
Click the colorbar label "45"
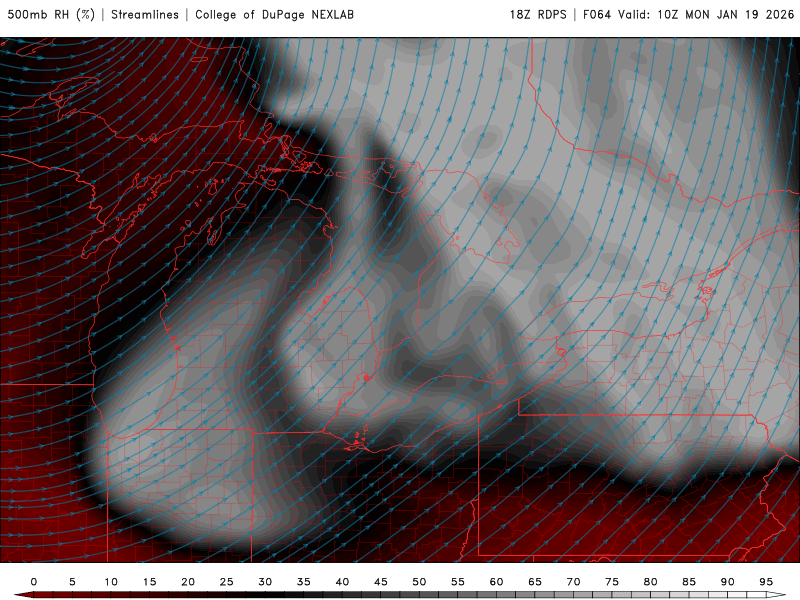[381, 582]
